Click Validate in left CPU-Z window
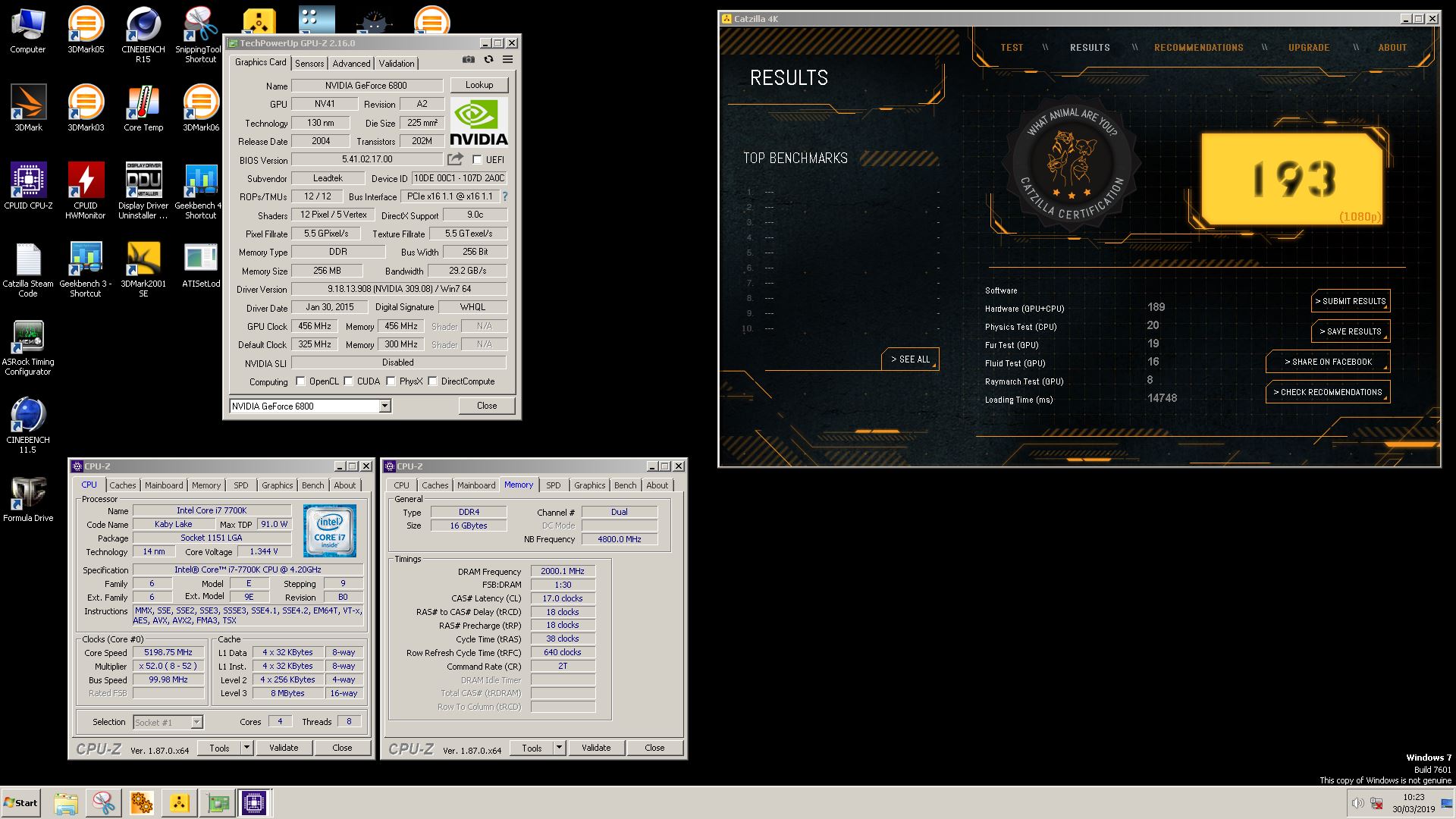 pos(284,748)
